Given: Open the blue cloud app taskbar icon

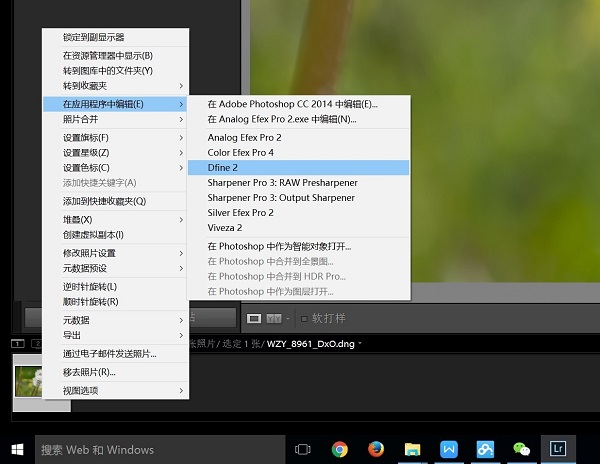Looking at the screenshot, I should tap(485, 449).
